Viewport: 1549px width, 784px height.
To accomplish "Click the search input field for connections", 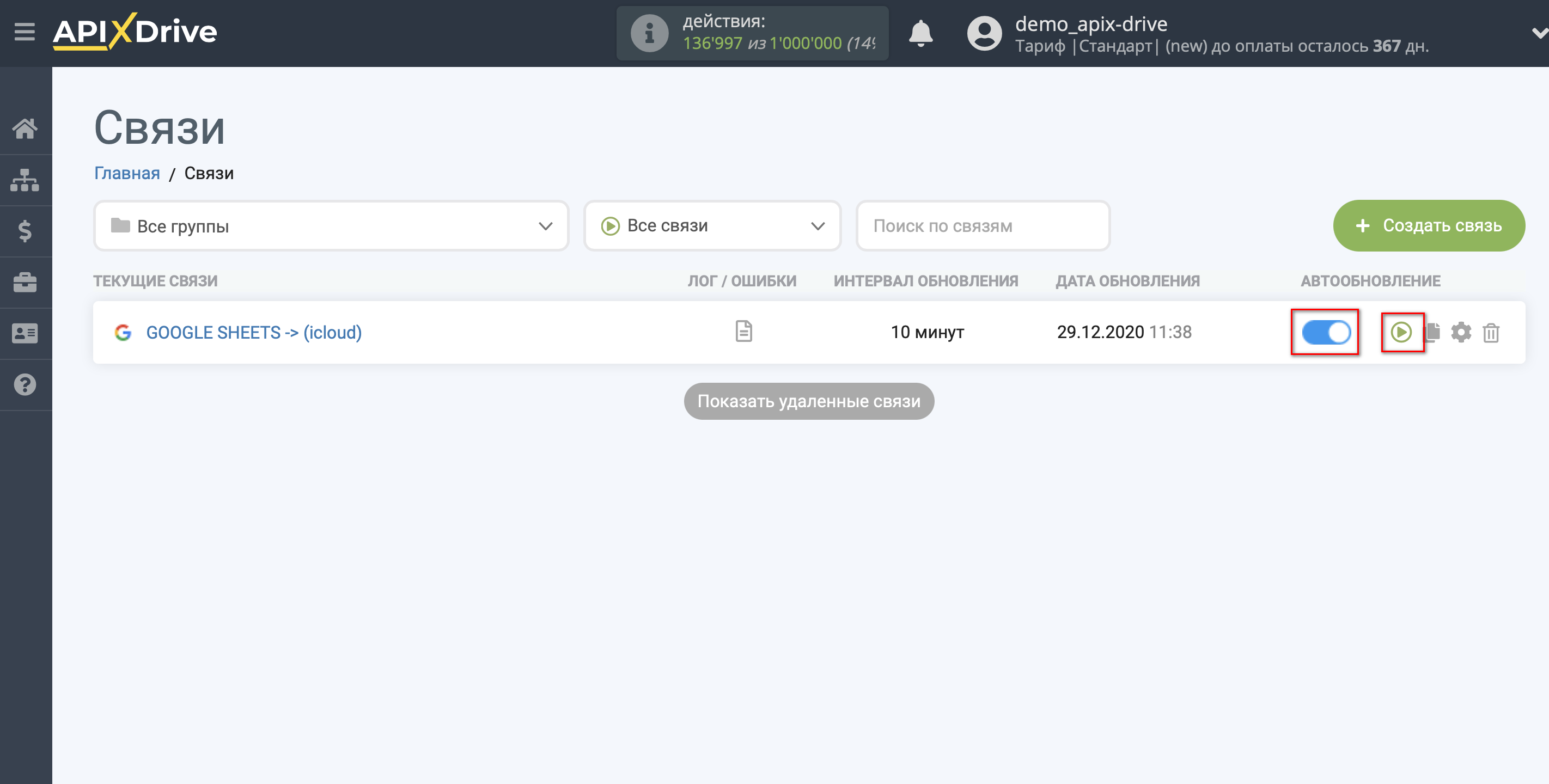I will [984, 226].
